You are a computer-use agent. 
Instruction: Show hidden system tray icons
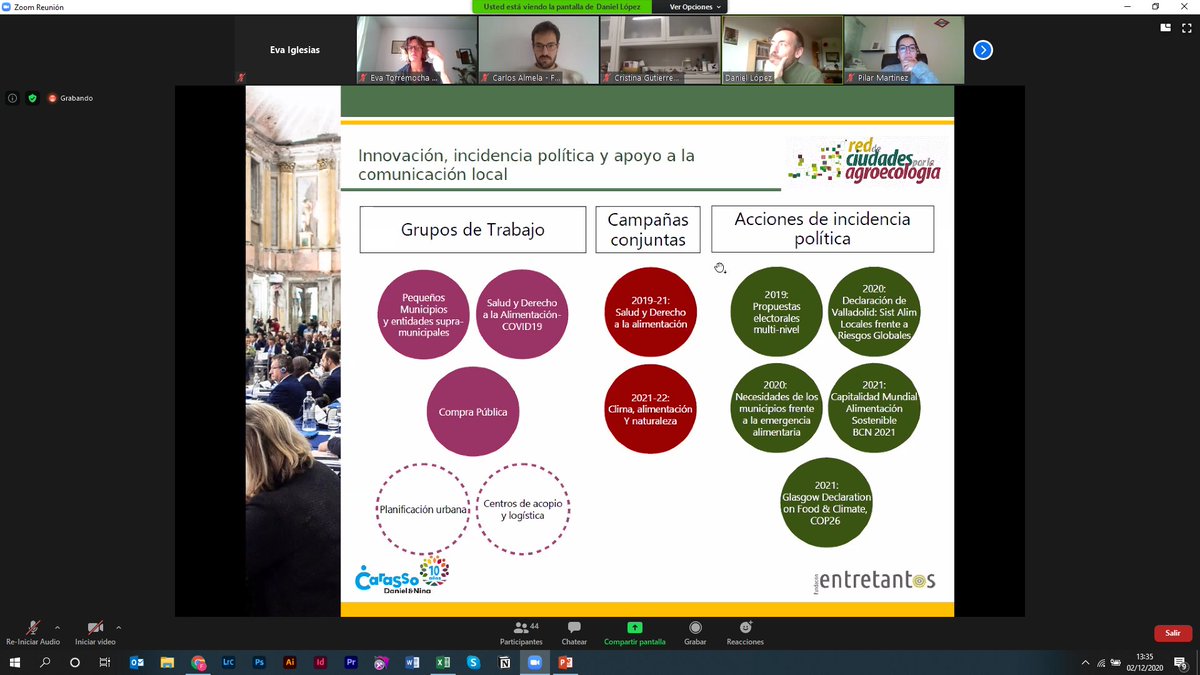(x=1084, y=662)
